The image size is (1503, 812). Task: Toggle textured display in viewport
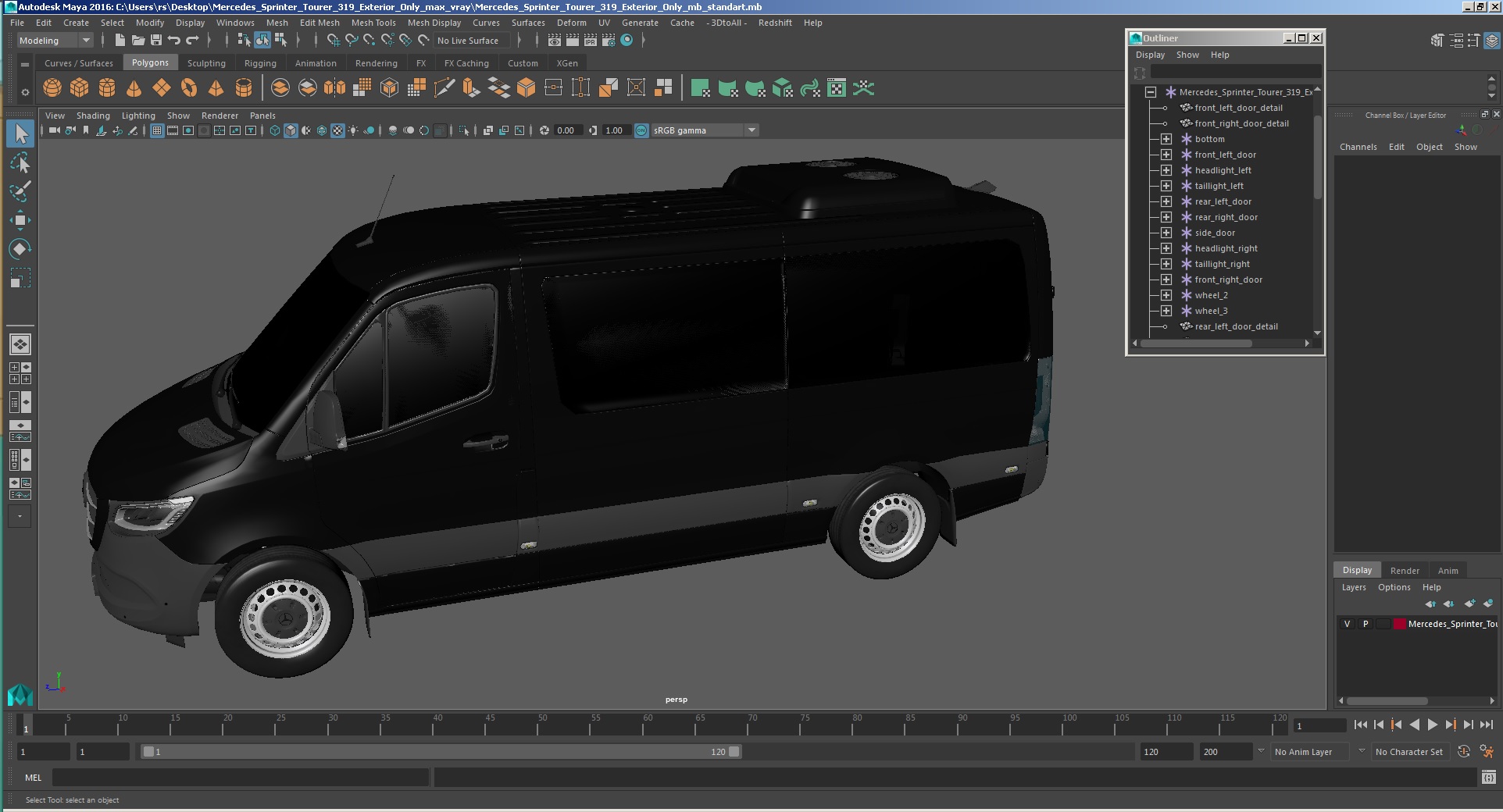337,130
